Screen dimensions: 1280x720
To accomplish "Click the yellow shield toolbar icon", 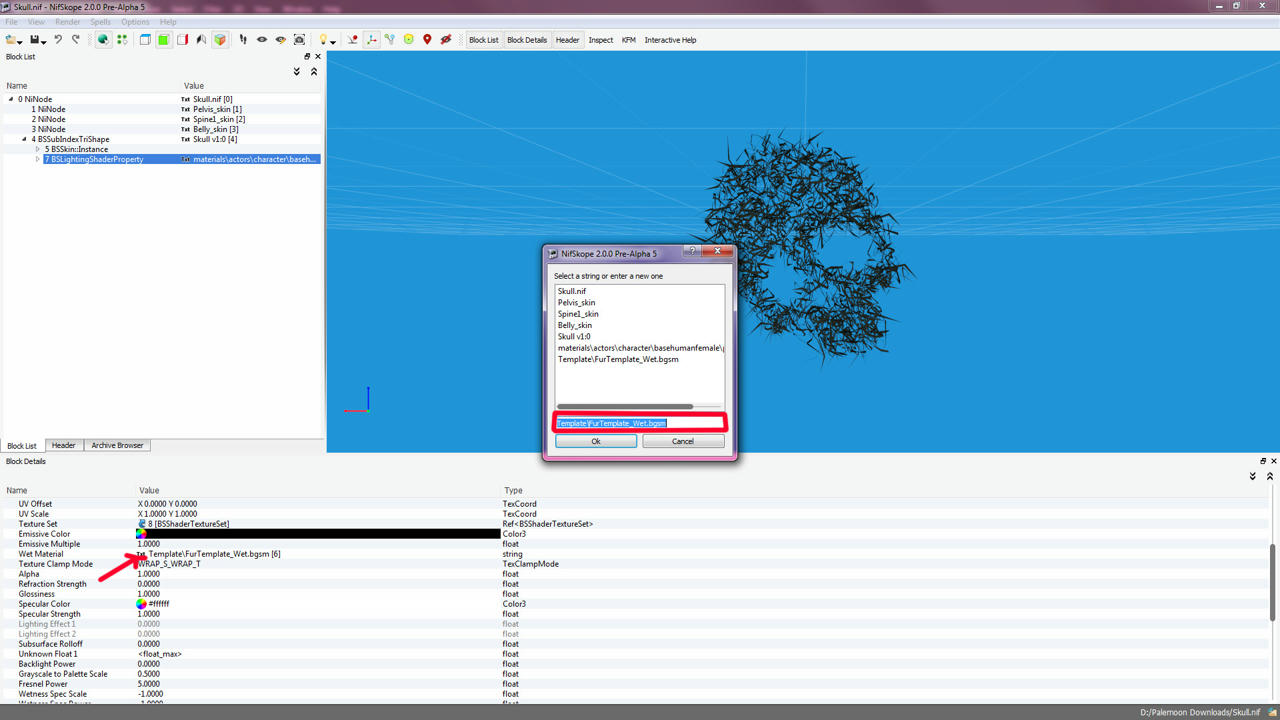I will click(409, 40).
